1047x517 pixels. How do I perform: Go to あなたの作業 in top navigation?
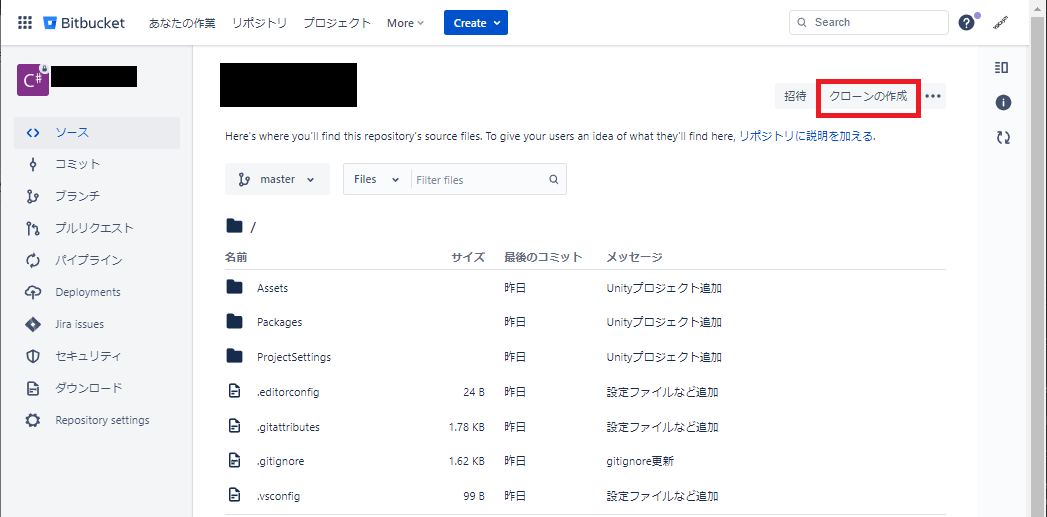pos(182,23)
